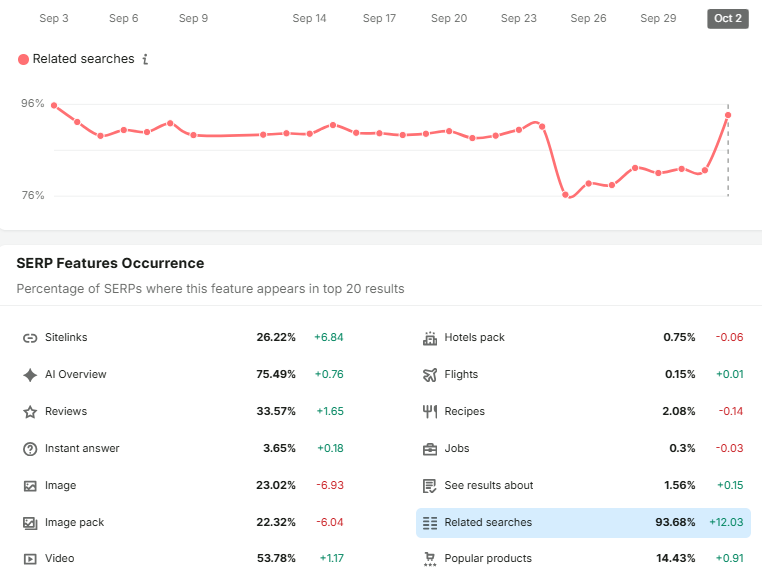The height and width of the screenshot is (575, 762).
Task: Select the highlighted Related searches row label
Action: (488, 522)
